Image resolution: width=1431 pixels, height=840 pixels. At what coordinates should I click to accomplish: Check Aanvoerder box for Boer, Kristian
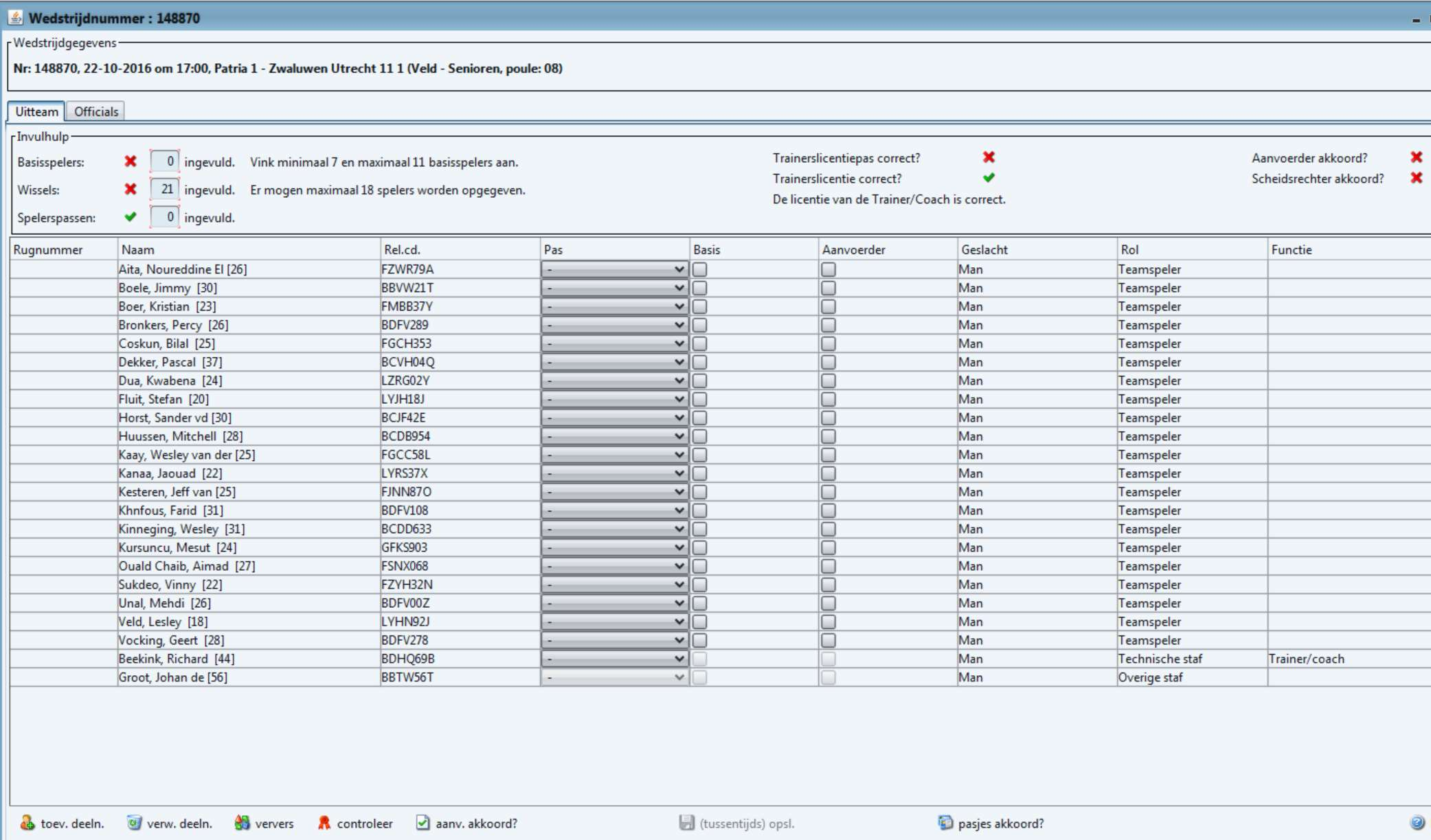(829, 306)
